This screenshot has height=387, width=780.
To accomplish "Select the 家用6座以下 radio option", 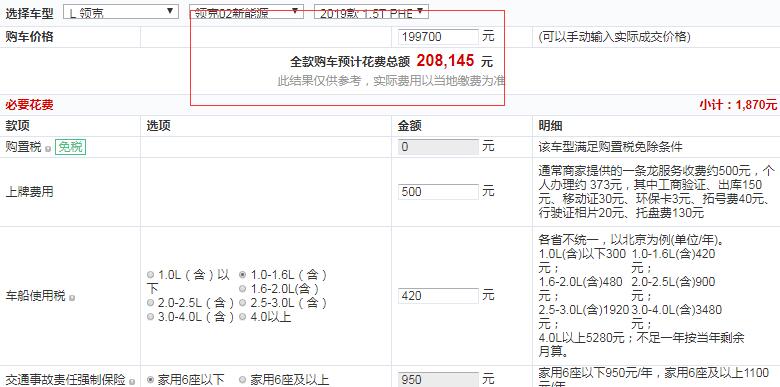I will coord(151,380).
